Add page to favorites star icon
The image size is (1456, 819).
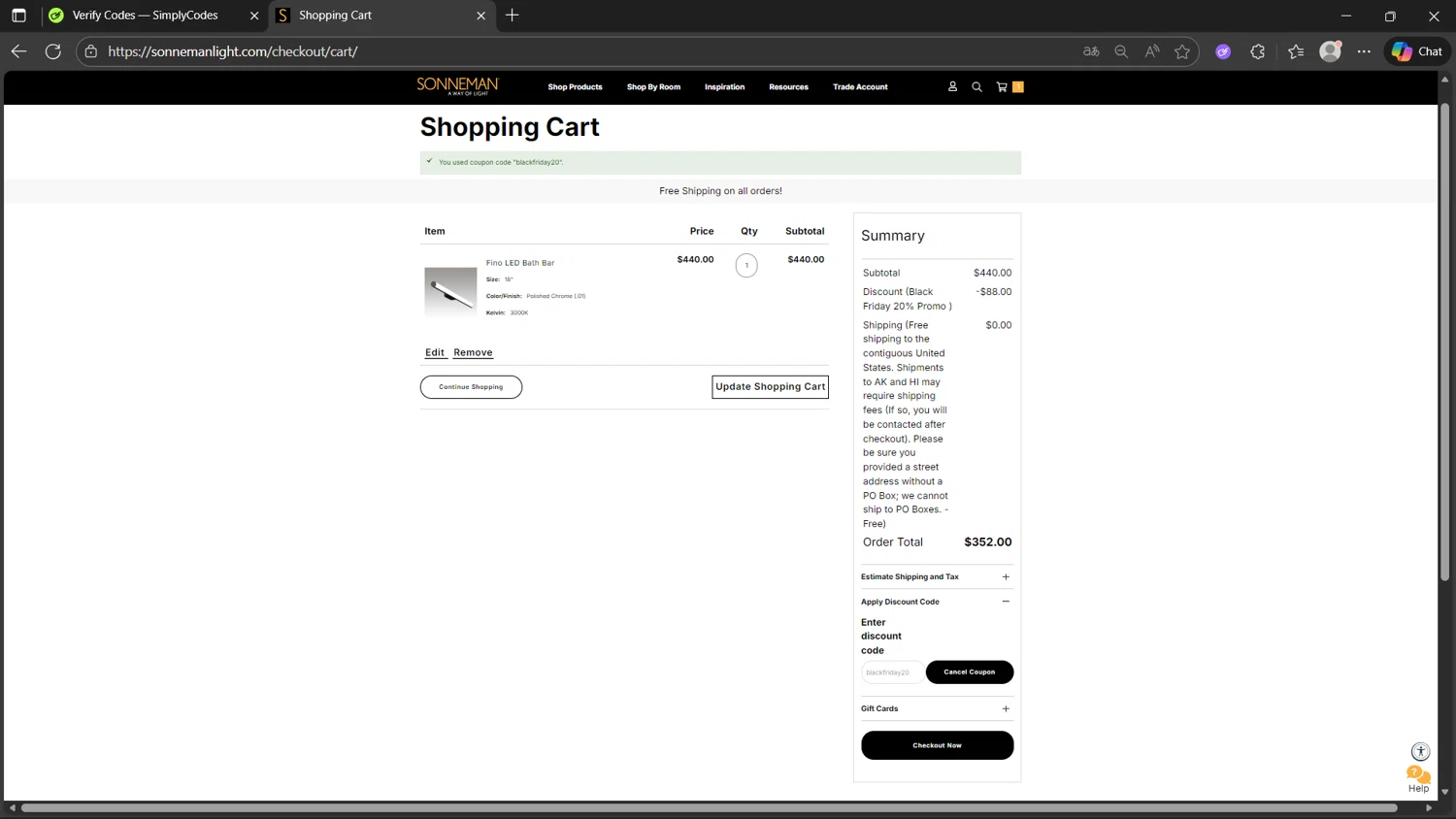(1182, 51)
